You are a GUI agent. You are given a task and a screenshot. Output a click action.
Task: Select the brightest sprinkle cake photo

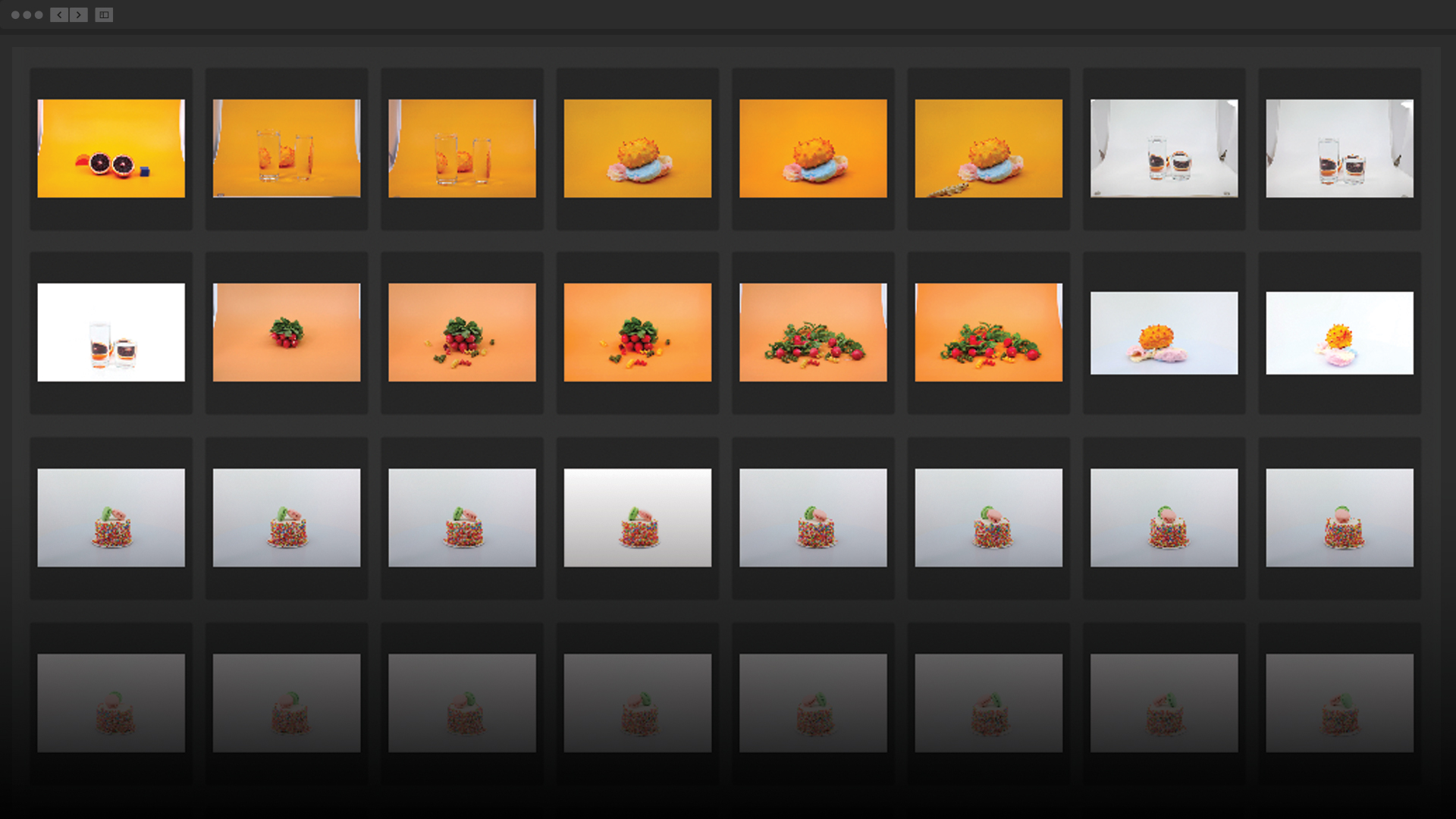coord(637,518)
